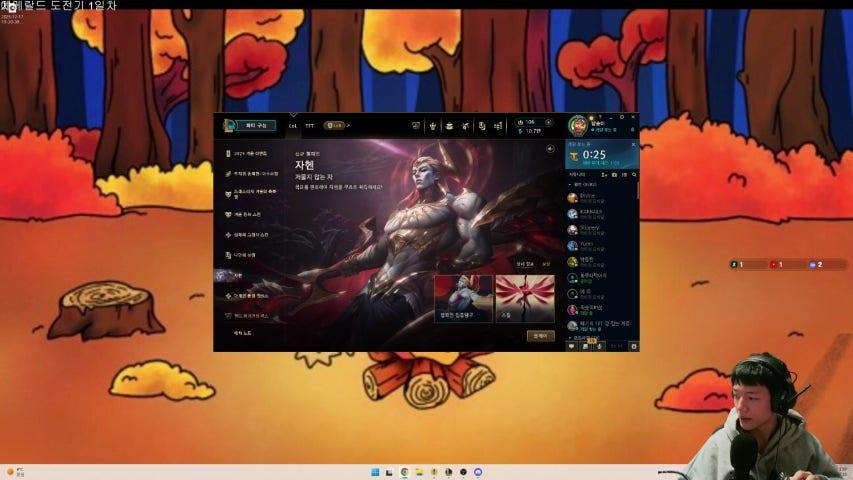Open the Windows Start menu
Image resolution: width=853 pixels, height=480 pixels.
click(375, 472)
